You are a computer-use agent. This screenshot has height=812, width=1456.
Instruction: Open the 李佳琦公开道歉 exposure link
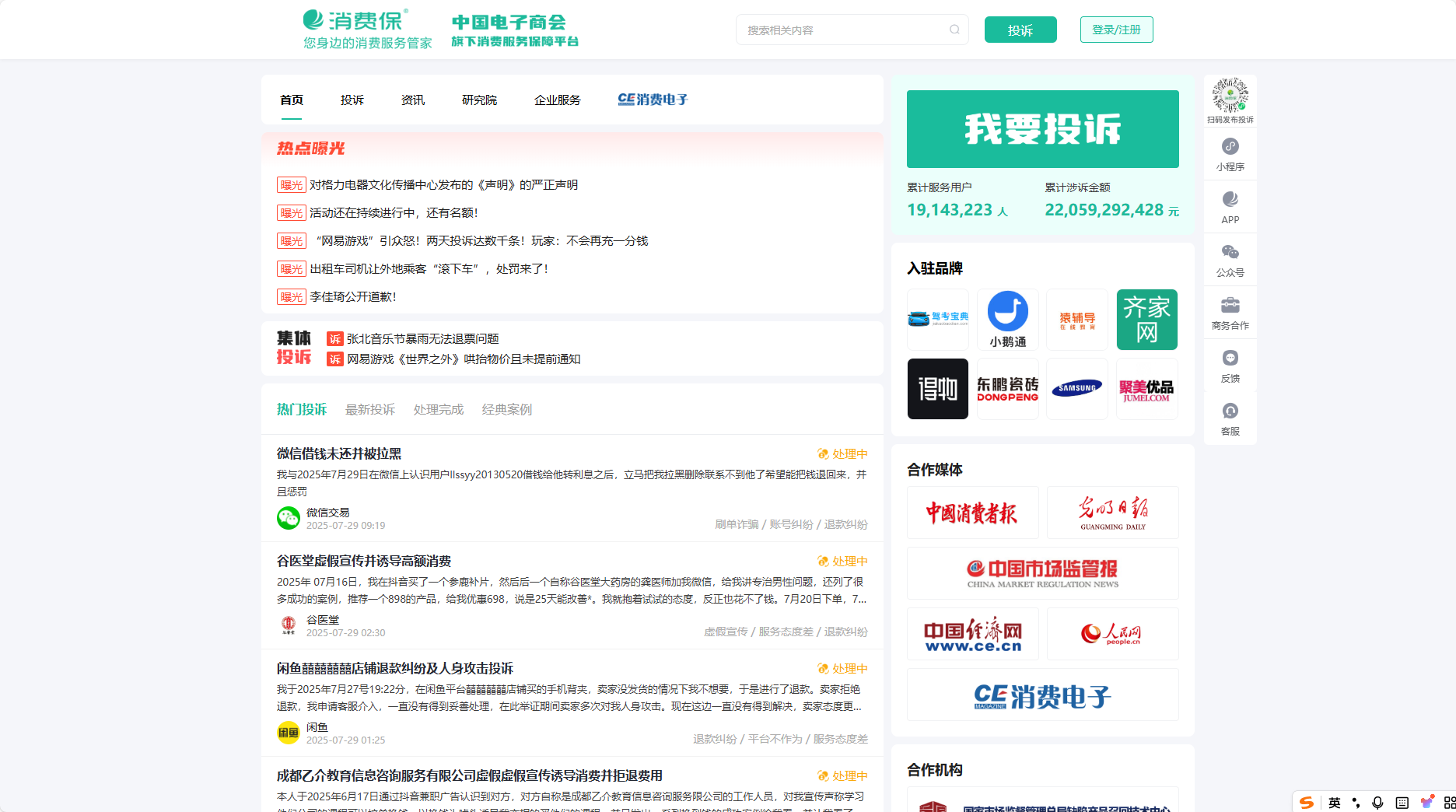pyautogui.click(x=352, y=296)
